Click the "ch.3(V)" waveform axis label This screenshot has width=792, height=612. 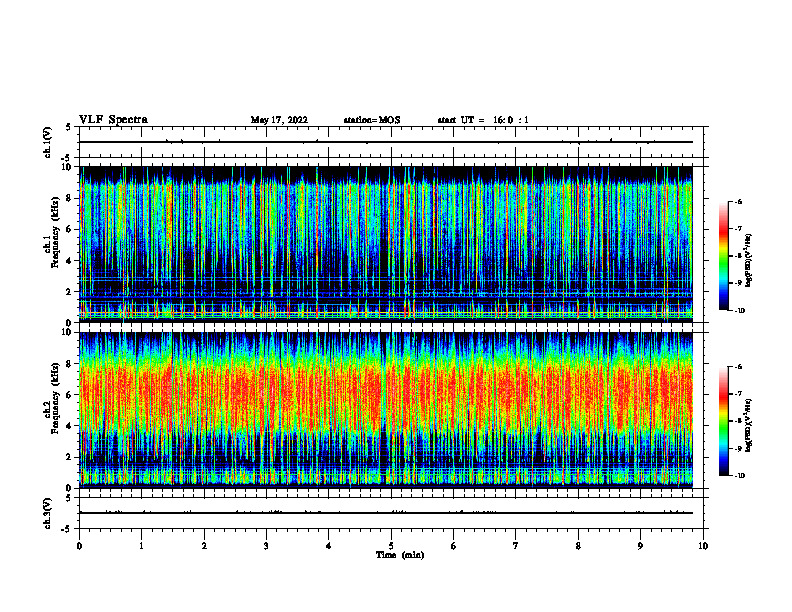point(48,513)
